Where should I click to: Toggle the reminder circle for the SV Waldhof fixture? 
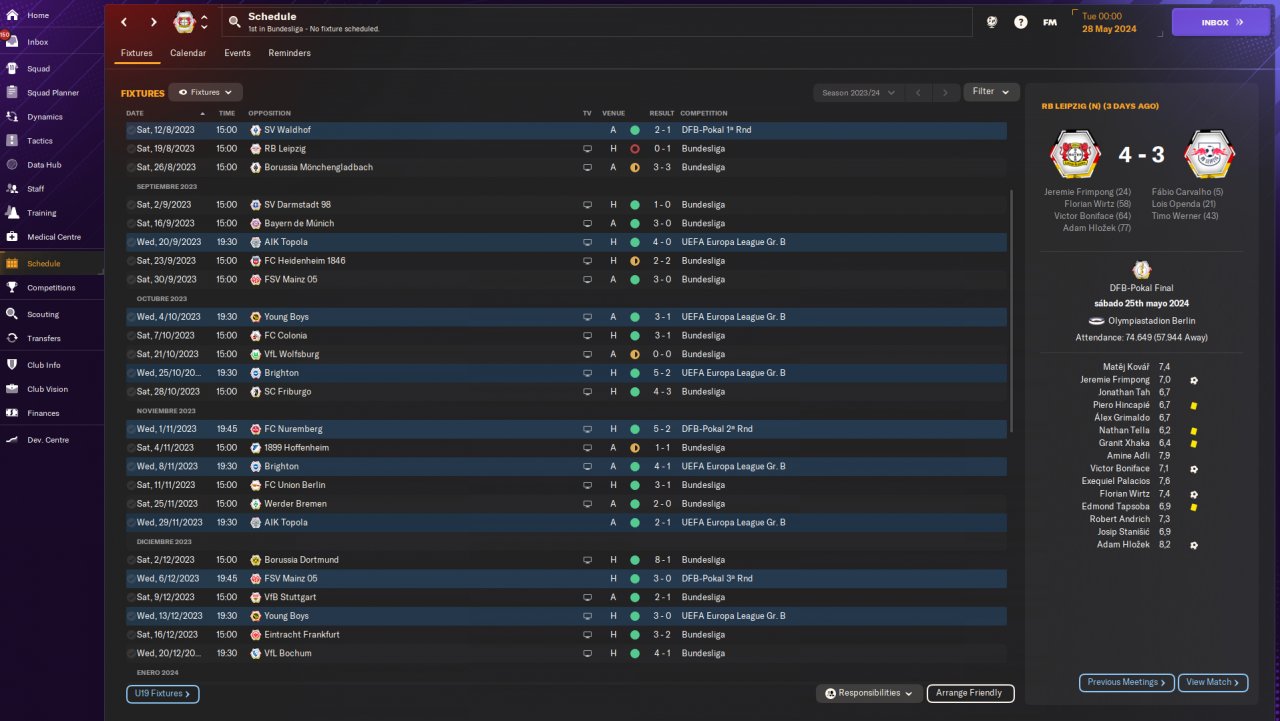131,130
